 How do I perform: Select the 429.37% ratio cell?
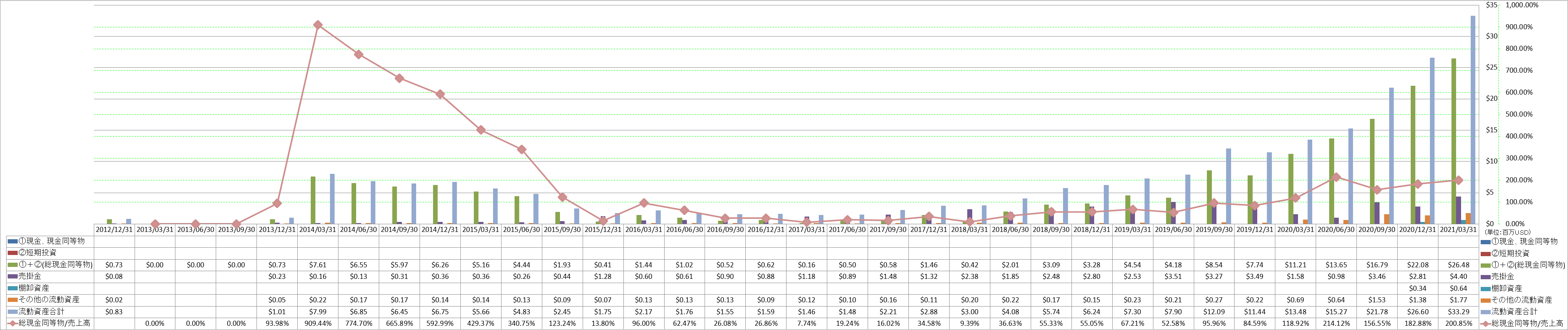click(x=481, y=323)
